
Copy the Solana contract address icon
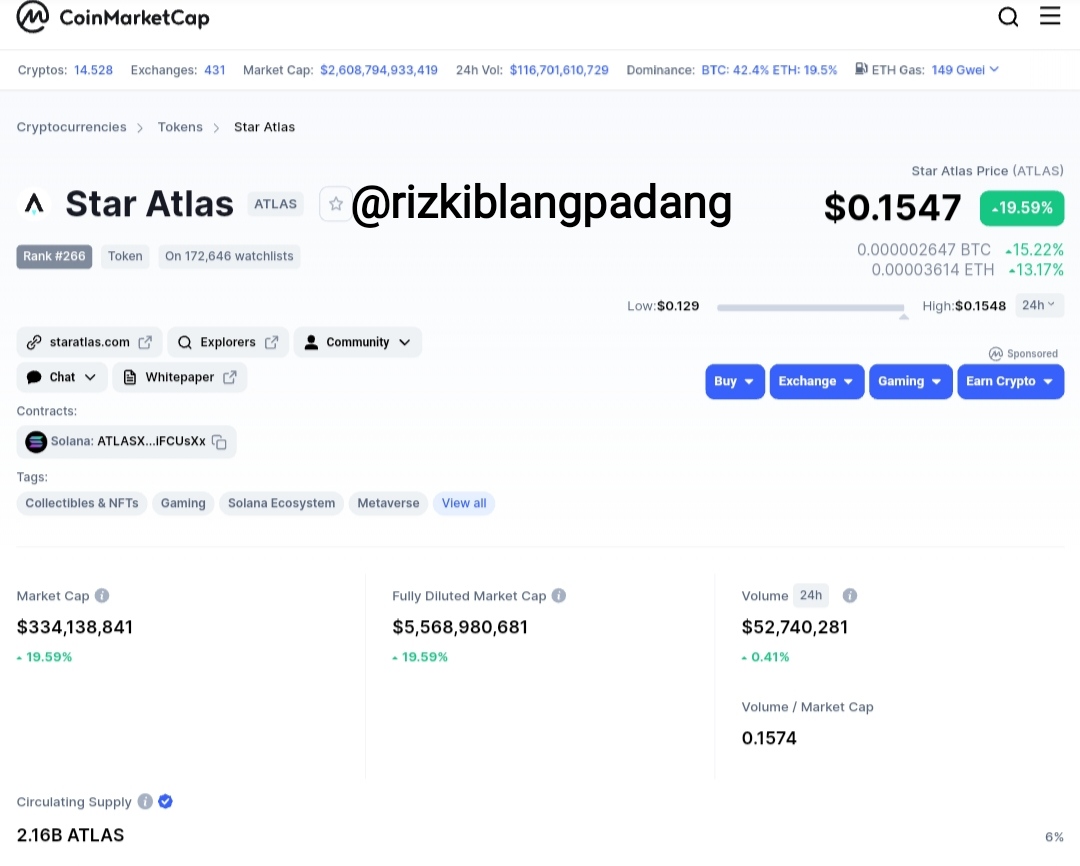pyautogui.click(x=219, y=442)
